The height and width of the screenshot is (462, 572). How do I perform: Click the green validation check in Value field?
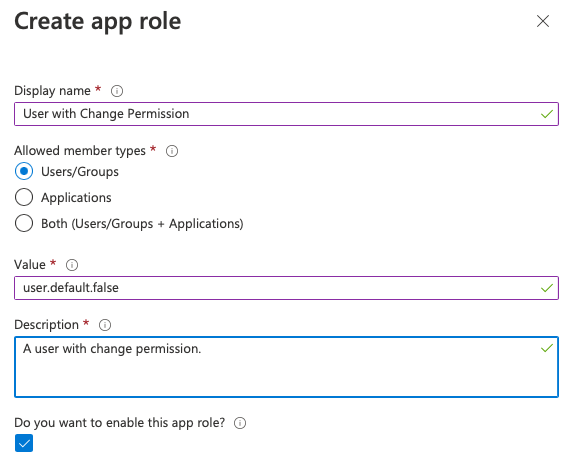coord(547,288)
